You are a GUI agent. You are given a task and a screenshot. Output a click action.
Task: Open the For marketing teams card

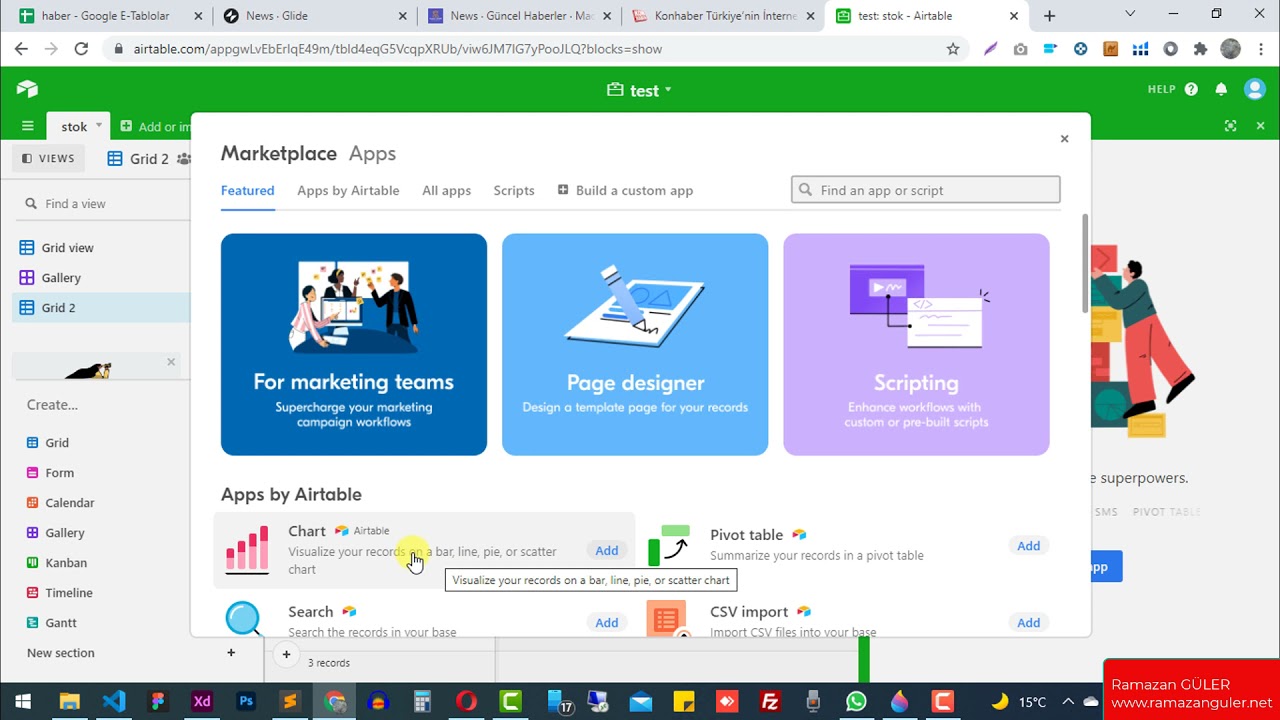click(x=354, y=344)
